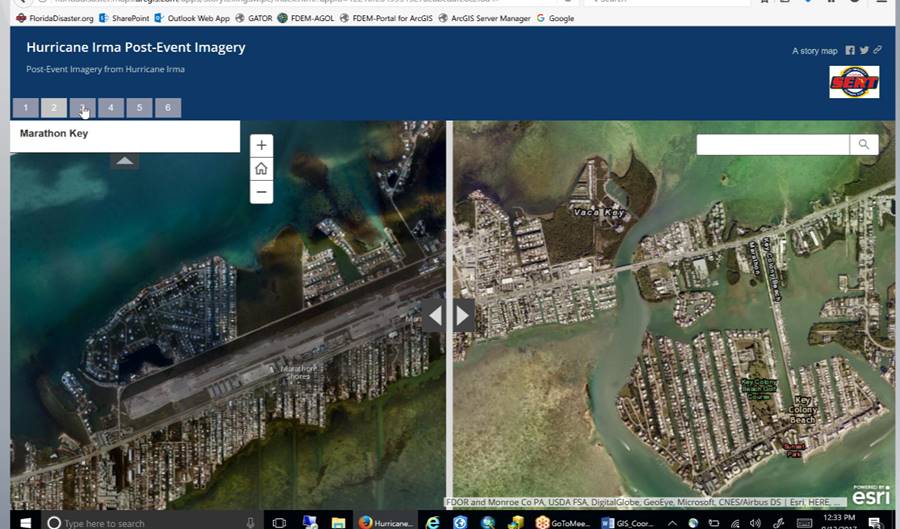Open Windows Action Center notifications

click(874, 523)
